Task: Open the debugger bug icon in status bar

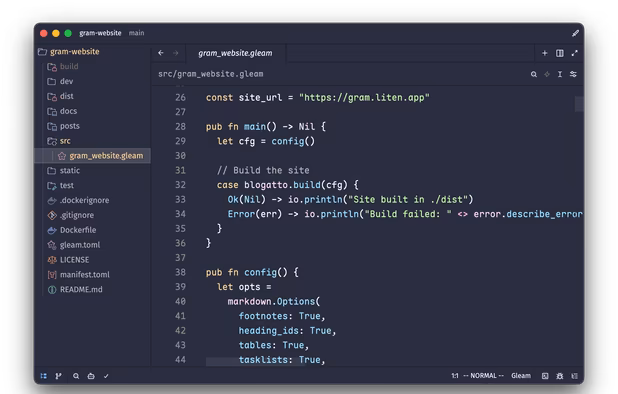Action: pos(560,376)
